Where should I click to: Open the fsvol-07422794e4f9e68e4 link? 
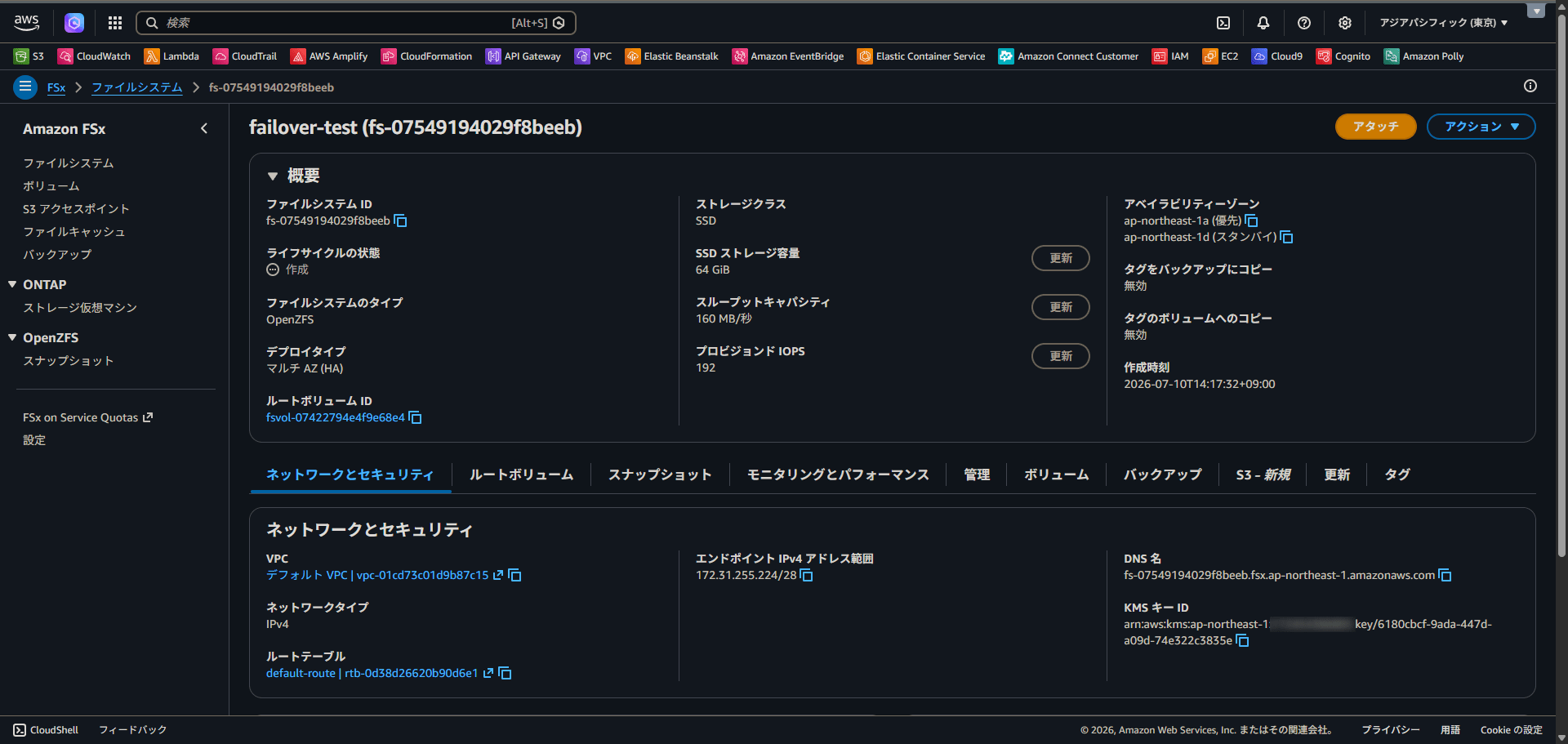[336, 417]
